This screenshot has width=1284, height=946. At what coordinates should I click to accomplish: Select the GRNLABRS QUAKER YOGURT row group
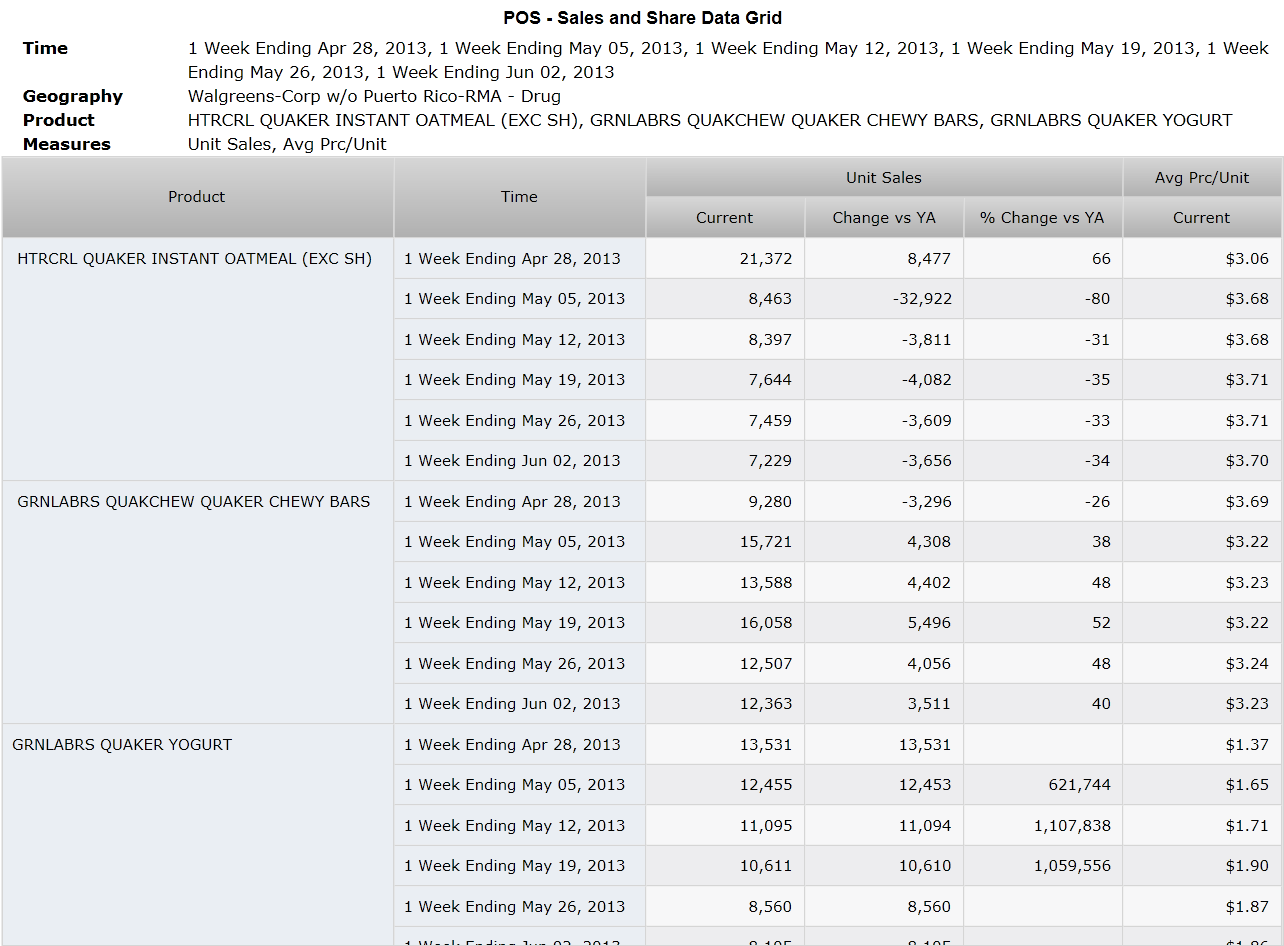(198, 834)
